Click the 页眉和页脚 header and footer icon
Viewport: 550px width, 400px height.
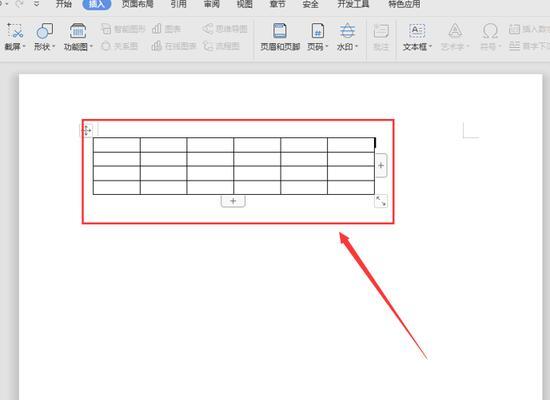tap(280, 31)
